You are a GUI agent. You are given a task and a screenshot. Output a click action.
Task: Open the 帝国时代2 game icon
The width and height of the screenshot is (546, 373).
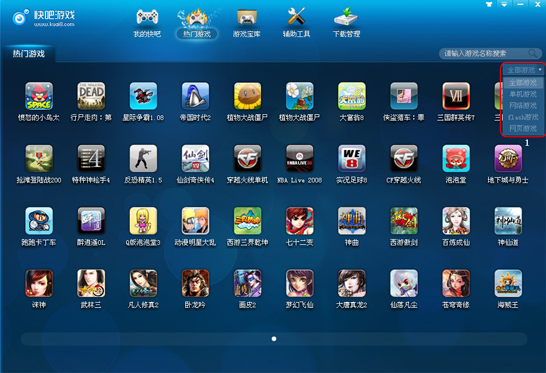tap(195, 96)
